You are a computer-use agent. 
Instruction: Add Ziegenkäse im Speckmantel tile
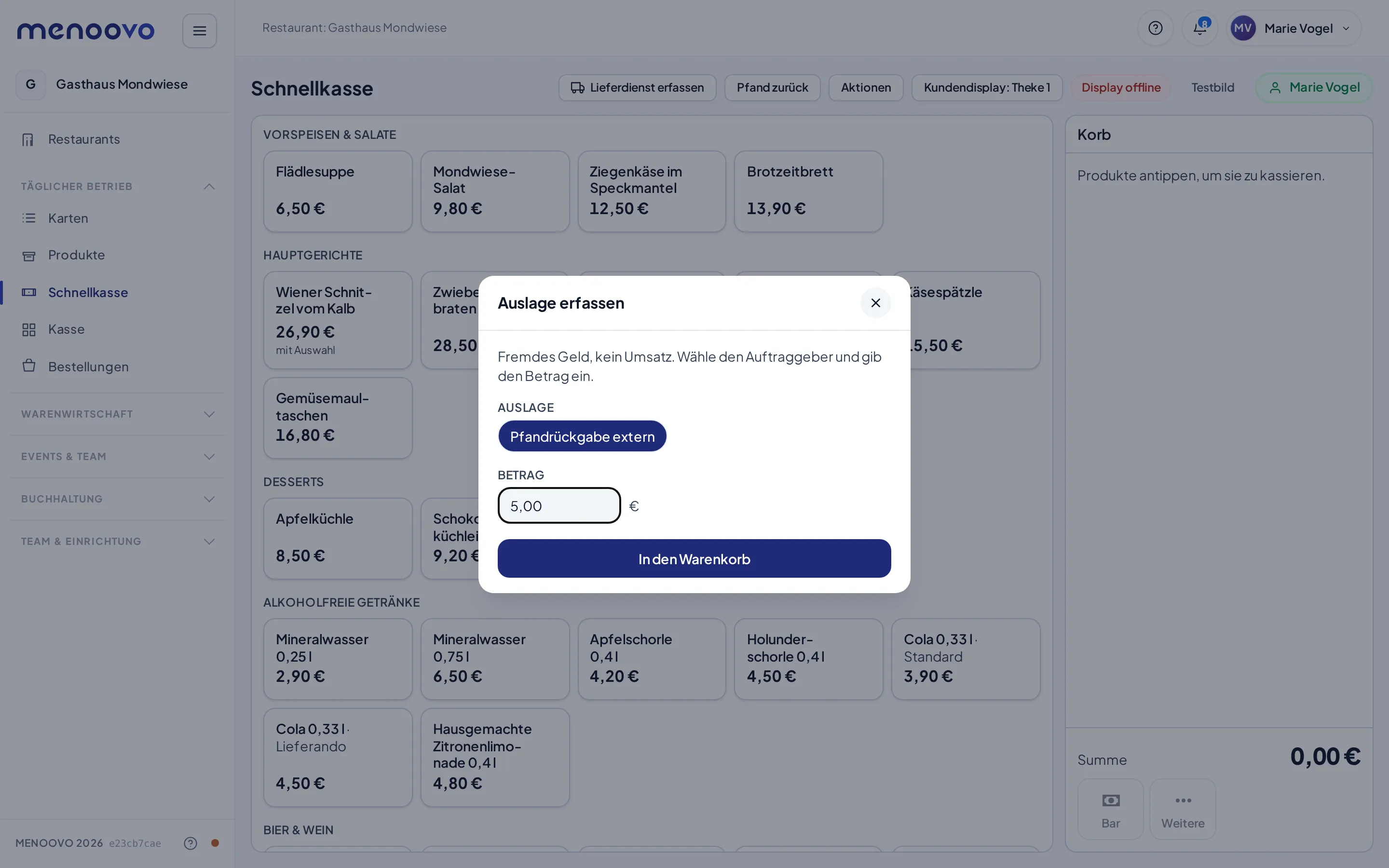point(652,192)
